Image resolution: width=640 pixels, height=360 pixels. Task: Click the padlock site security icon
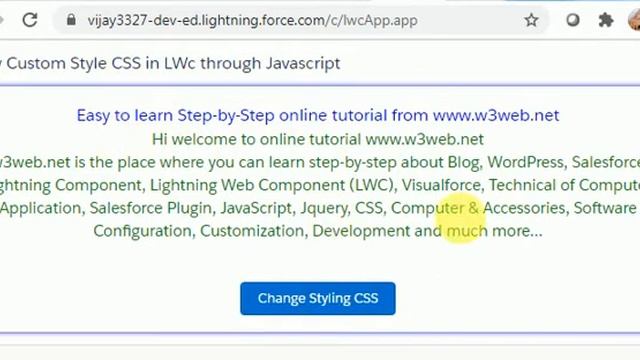click(71, 20)
